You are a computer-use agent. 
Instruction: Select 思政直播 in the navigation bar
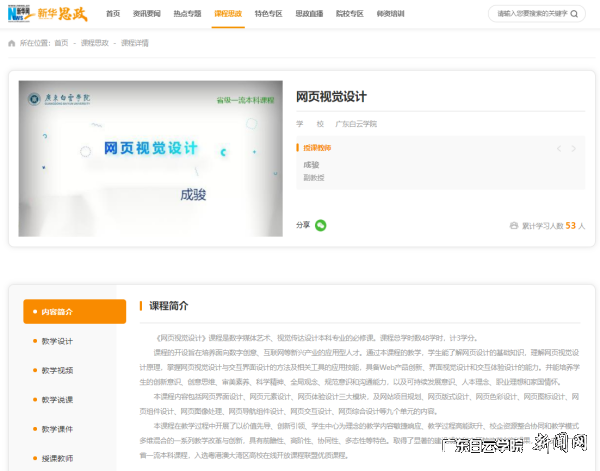point(309,14)
